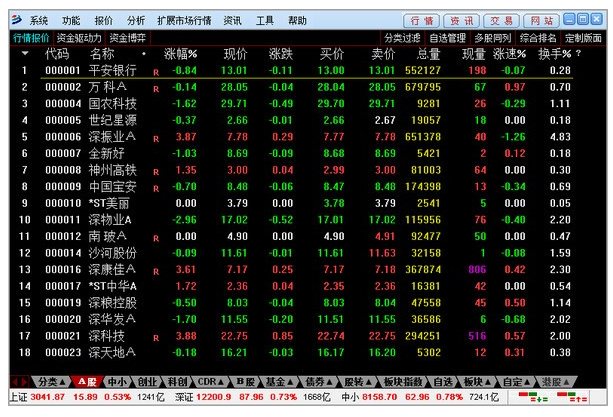Open the column dropdown triangle before 代码
613x417 pixels.
coord(25,53)
